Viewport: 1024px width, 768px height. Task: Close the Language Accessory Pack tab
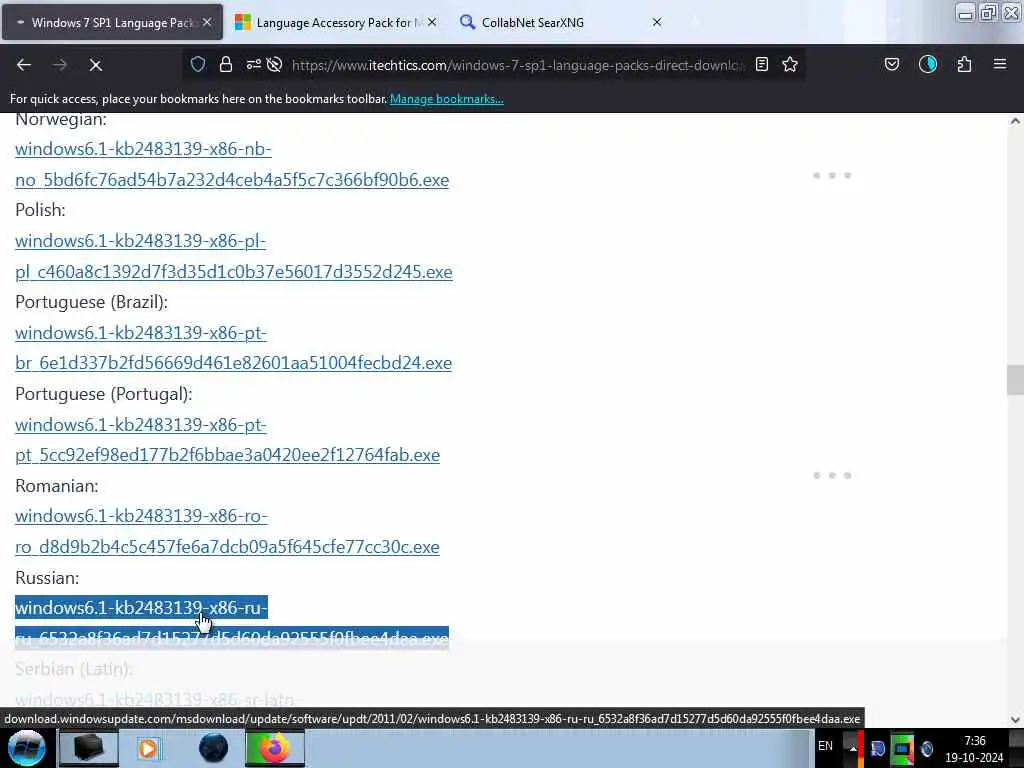pos(432,22)
